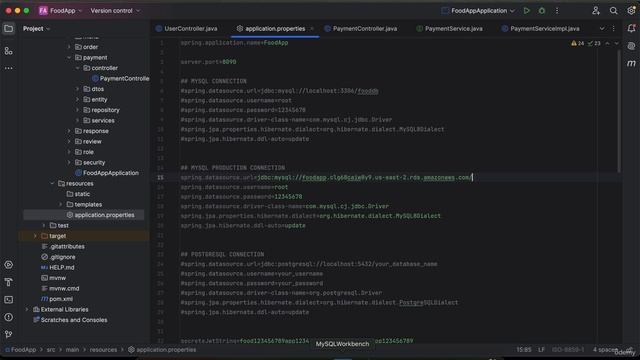Switch to PaymentService.java tab
Screen dimensions: 640x360
pos(449,29)
